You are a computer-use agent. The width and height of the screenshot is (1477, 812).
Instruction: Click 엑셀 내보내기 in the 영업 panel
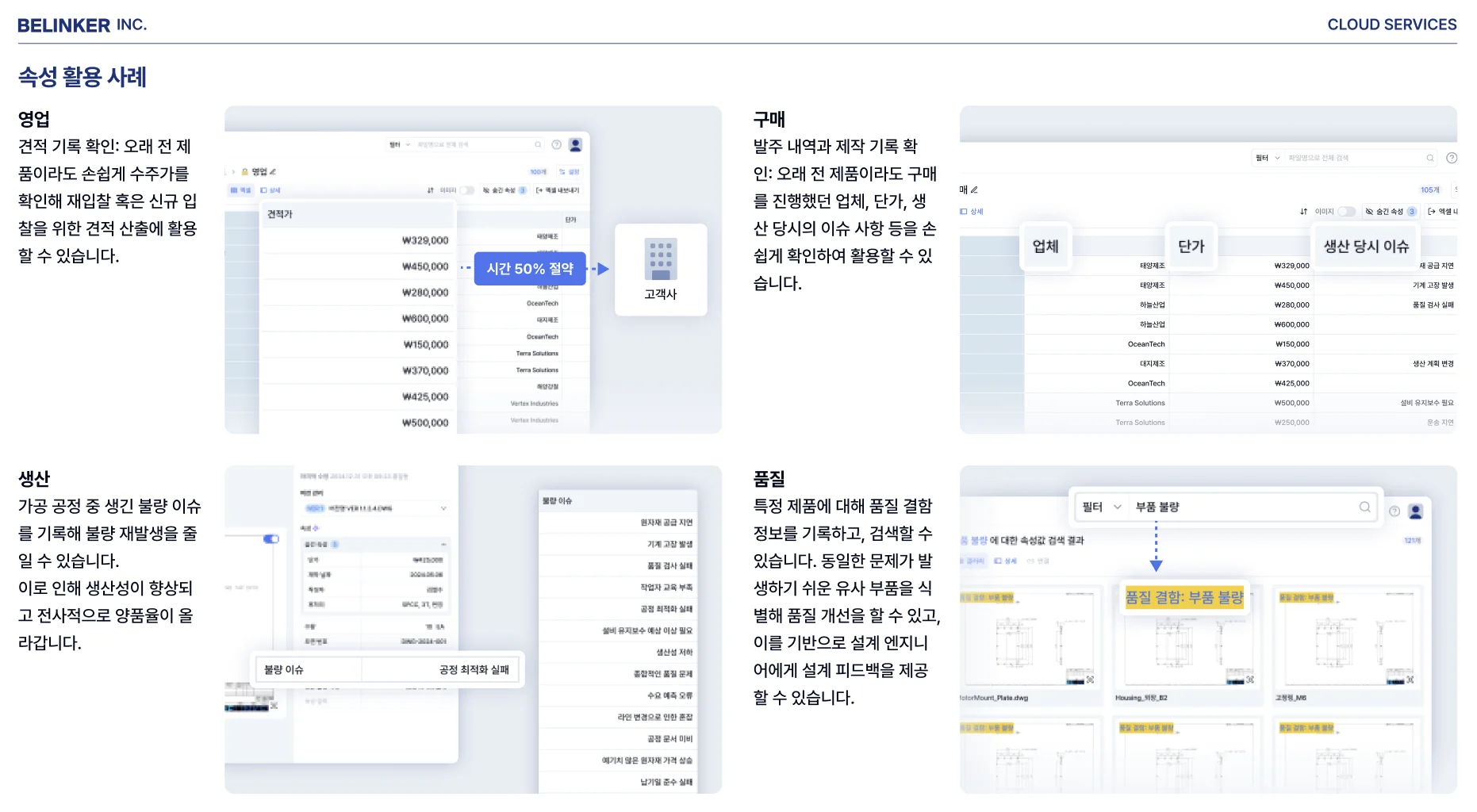click(558, 190)
